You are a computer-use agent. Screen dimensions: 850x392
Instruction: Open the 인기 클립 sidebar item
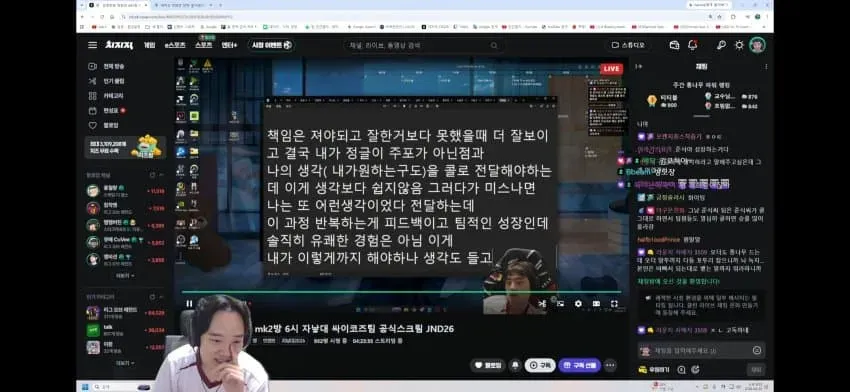tap(106, 81)
